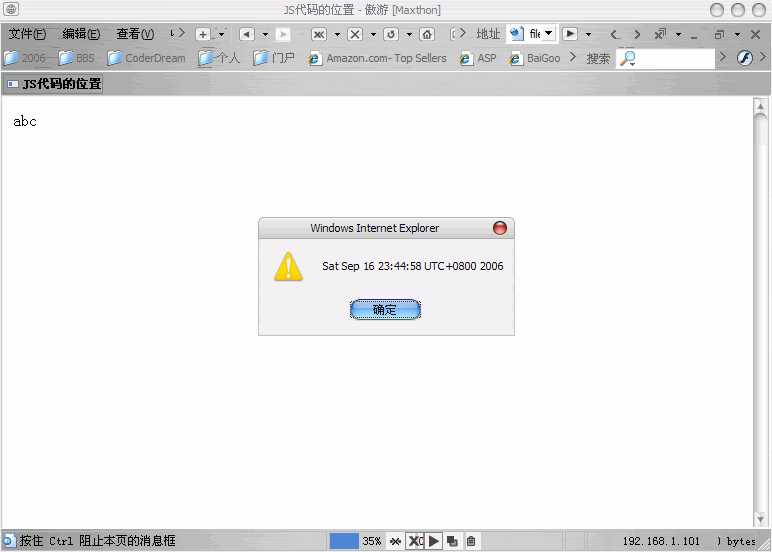Click the stop-all double-X toolbar button
772x552 pixels.
[319, 34]
